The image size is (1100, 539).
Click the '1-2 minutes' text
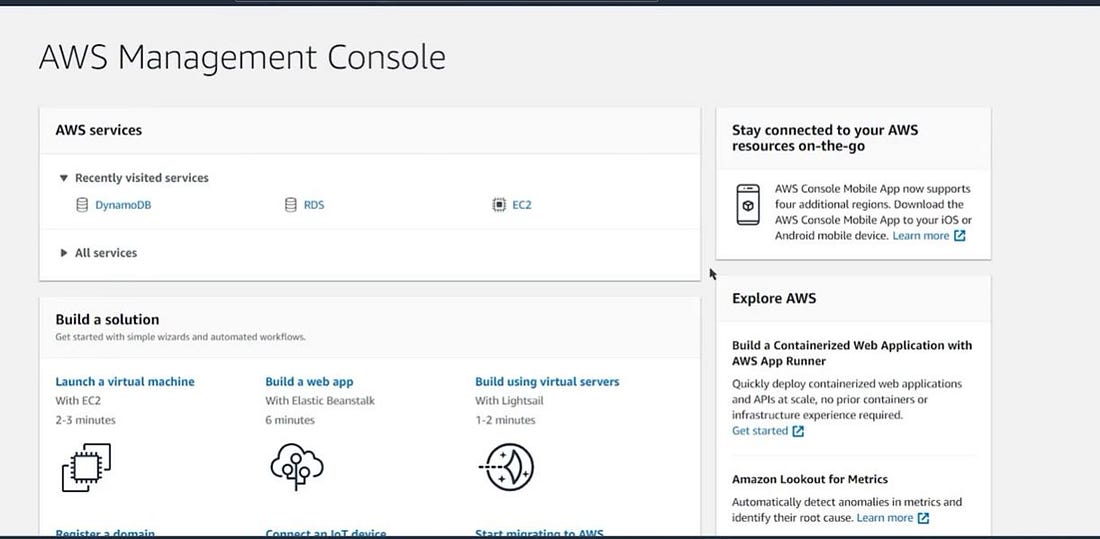tap(505, 420)
